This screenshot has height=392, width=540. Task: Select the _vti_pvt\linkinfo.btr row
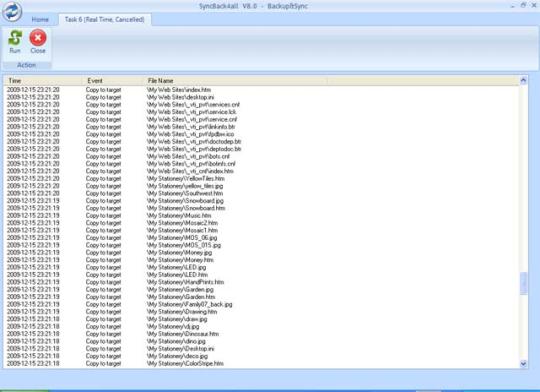click(261, 127)
